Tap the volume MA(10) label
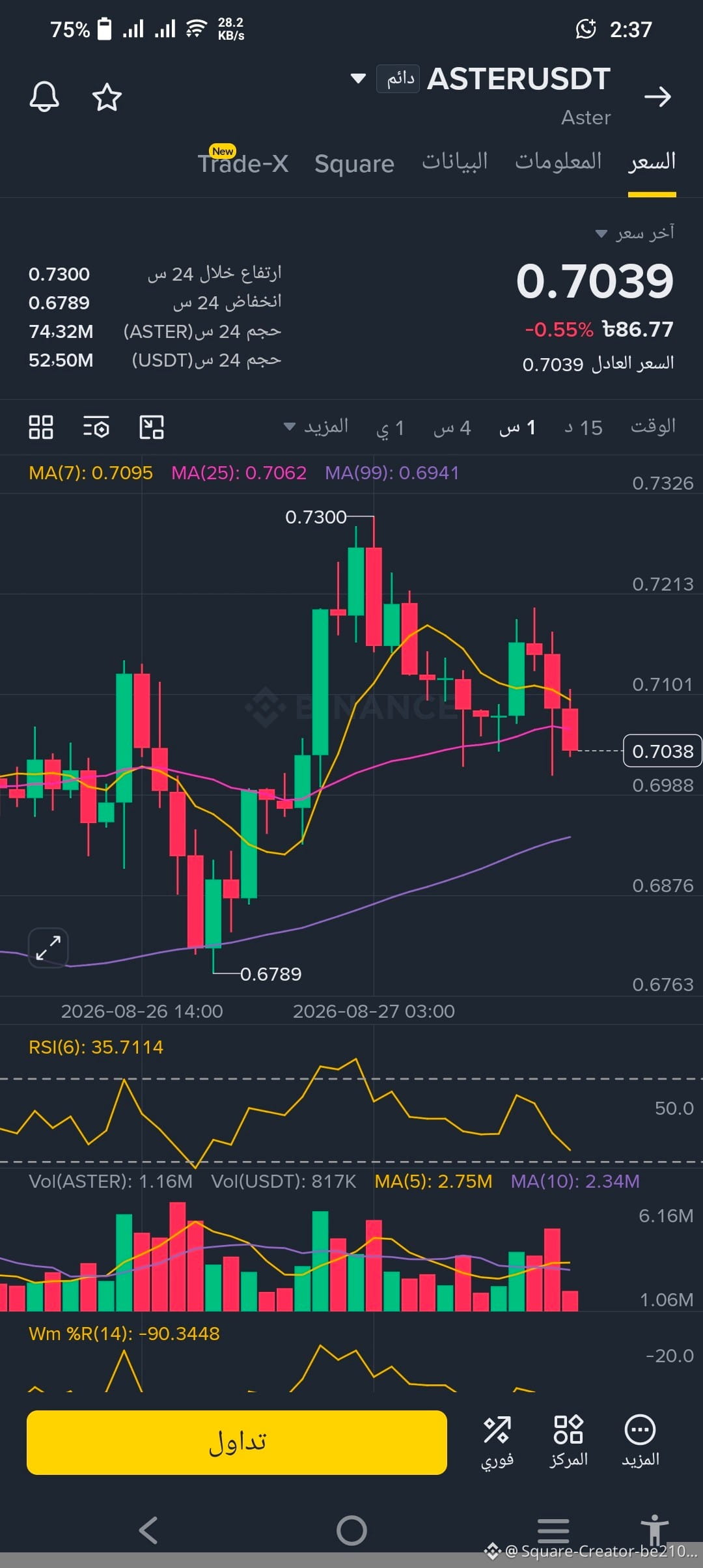 [x=575, y=1181]
